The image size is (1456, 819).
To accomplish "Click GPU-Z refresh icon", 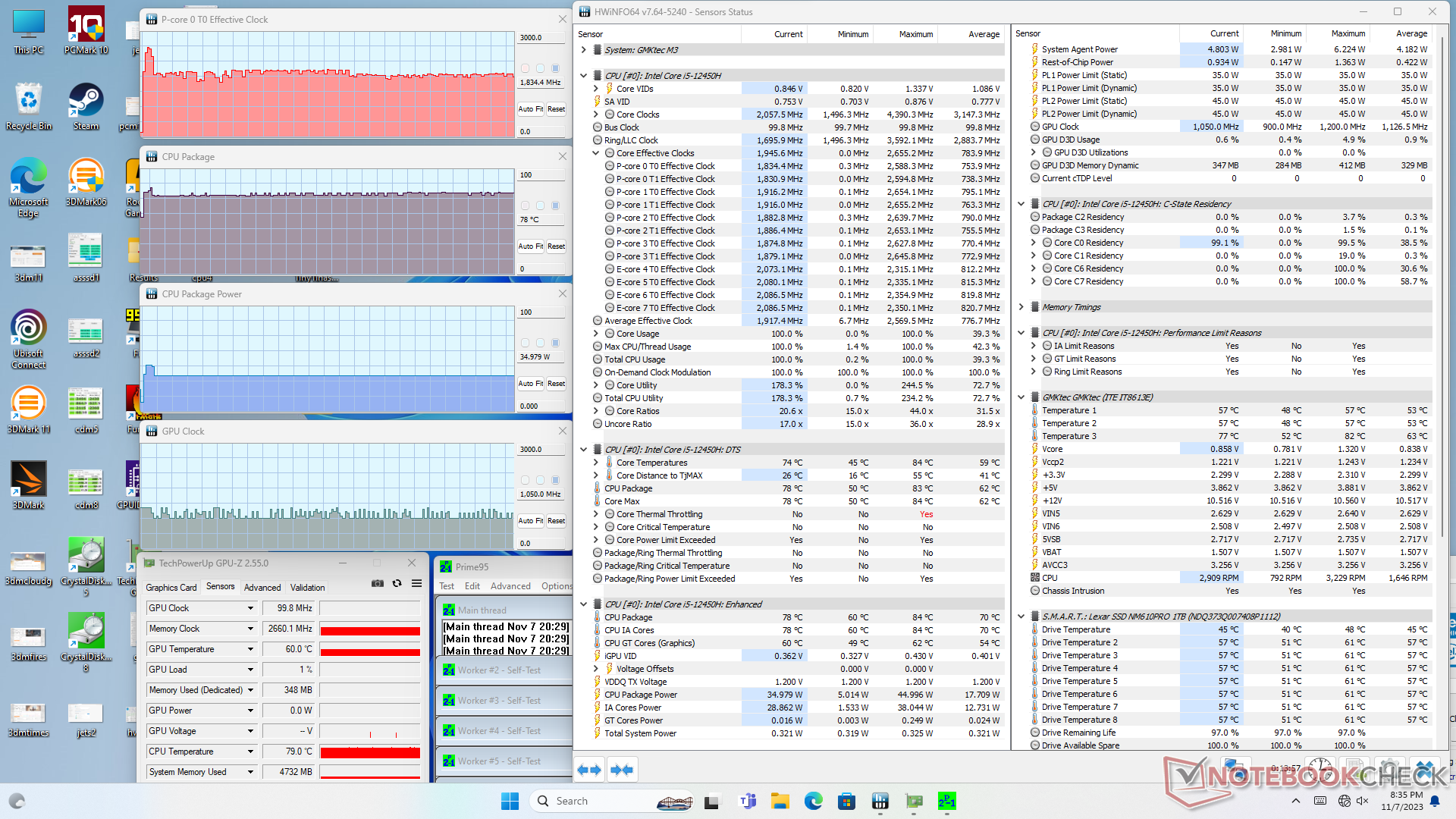I will point(397,583).
